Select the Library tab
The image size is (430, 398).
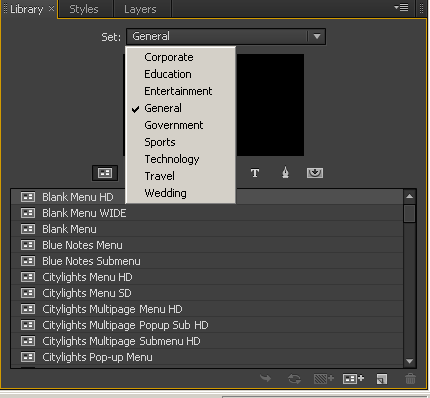(27, 9)
